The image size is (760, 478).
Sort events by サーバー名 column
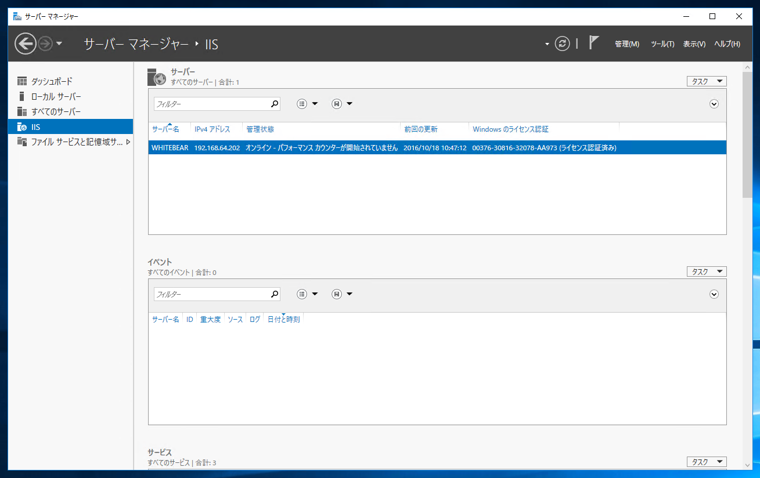pos(165,319)
